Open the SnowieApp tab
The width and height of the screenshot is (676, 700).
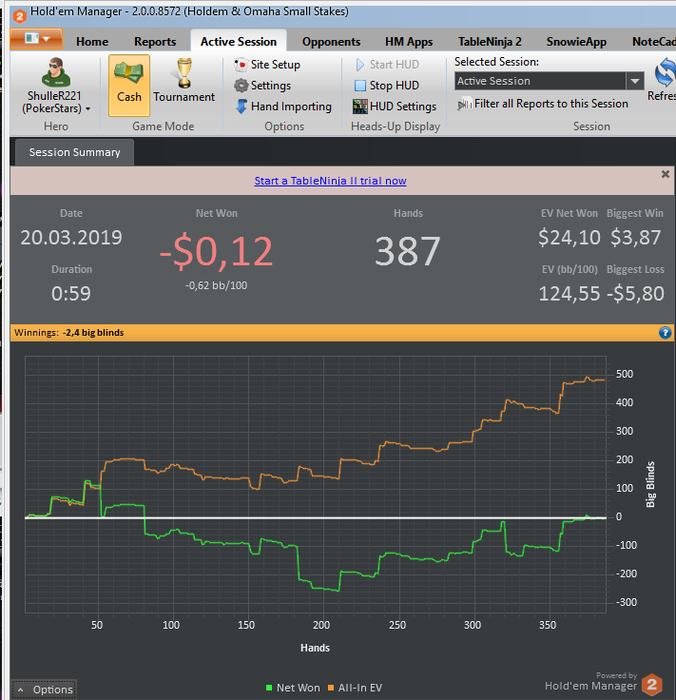click(576, 42)
